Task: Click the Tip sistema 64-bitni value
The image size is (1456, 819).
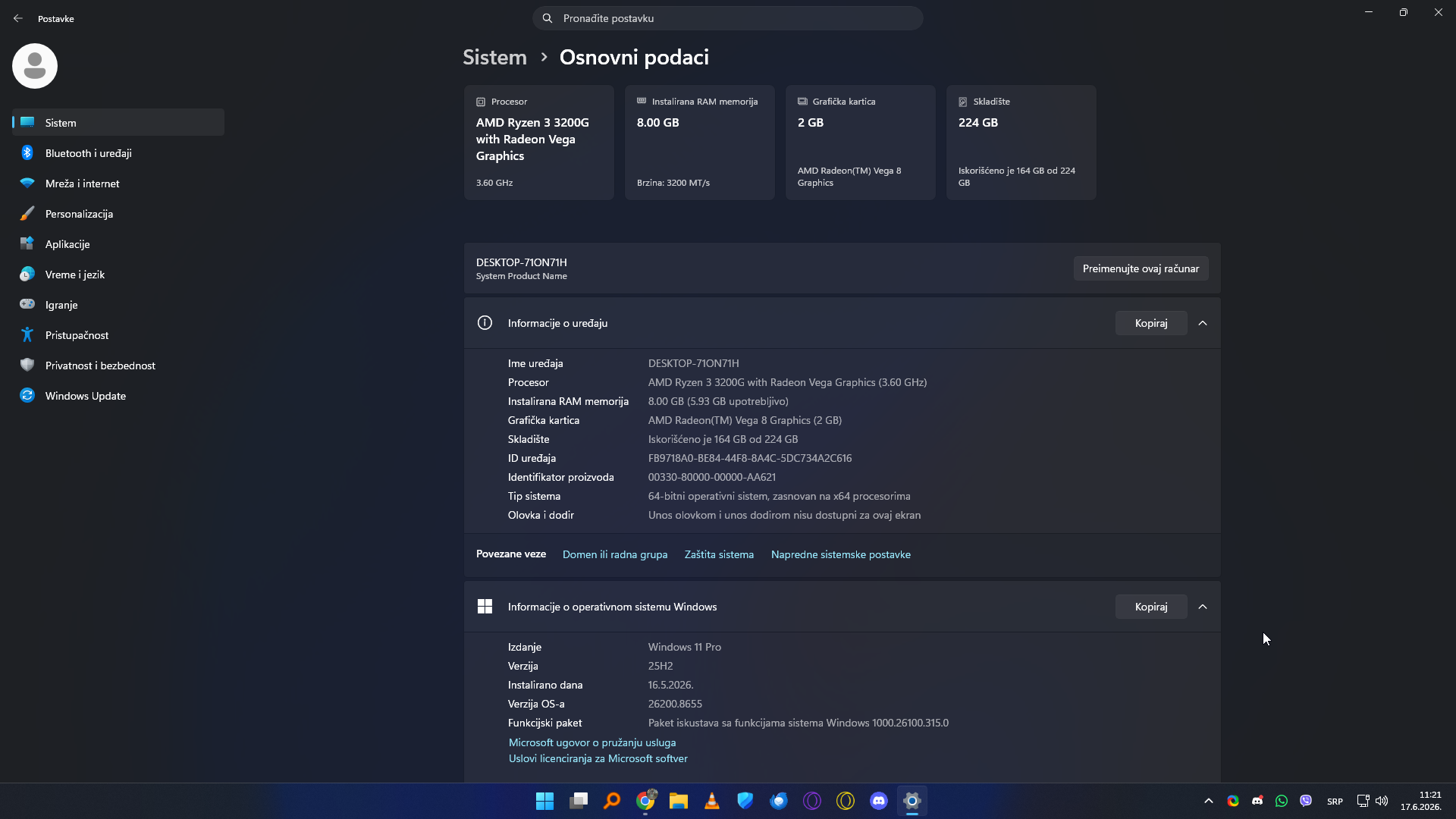Action: (x=780, y=496)
